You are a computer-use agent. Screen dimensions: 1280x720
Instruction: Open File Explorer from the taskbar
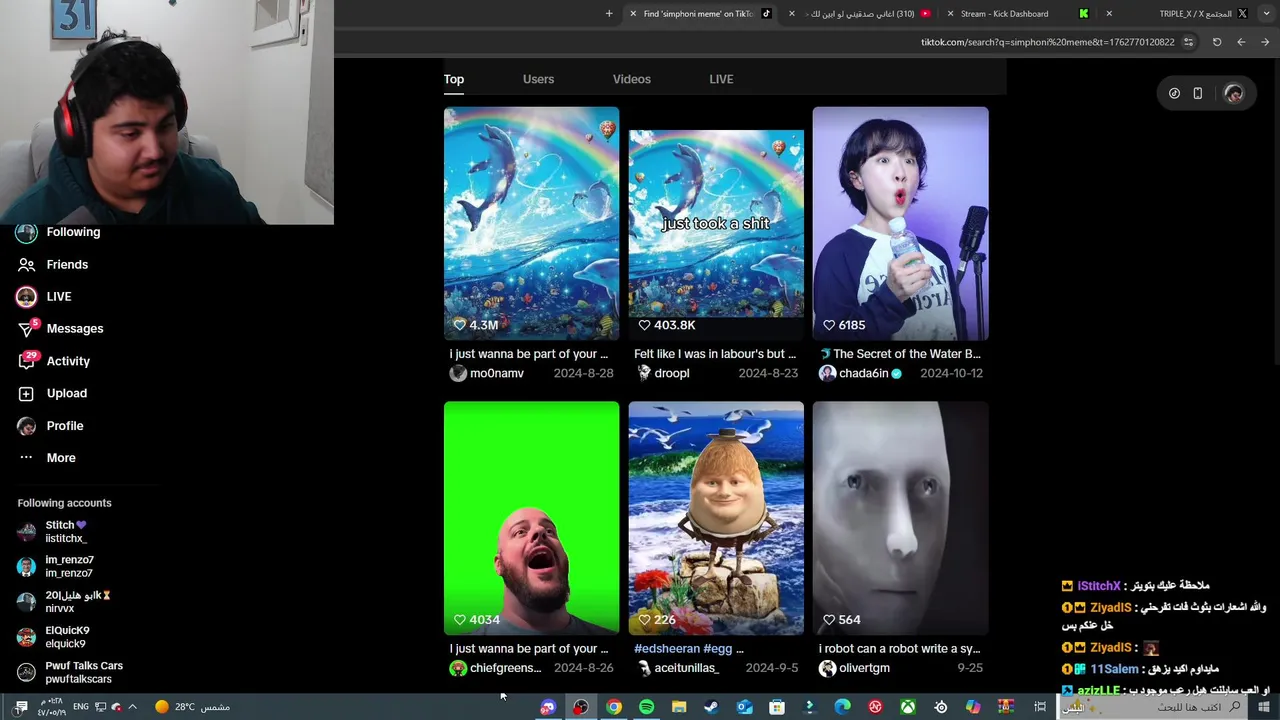coord(679,707)
